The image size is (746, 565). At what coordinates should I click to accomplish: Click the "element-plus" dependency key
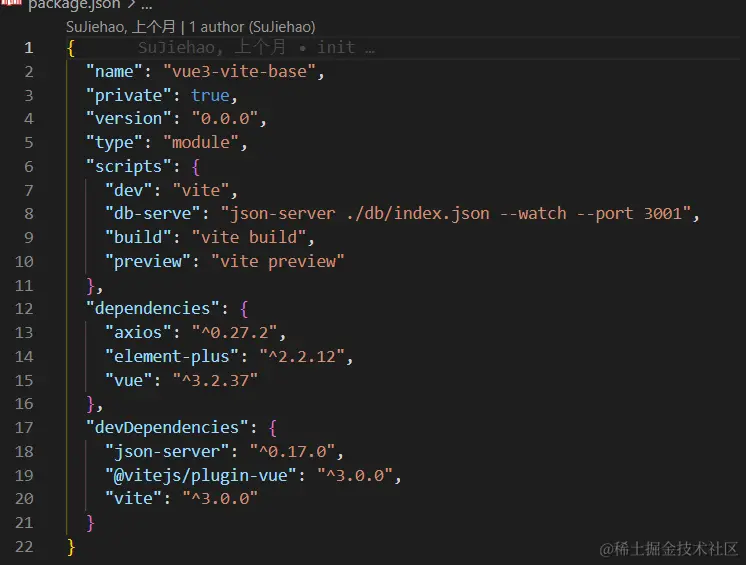(x=172, y=357)
